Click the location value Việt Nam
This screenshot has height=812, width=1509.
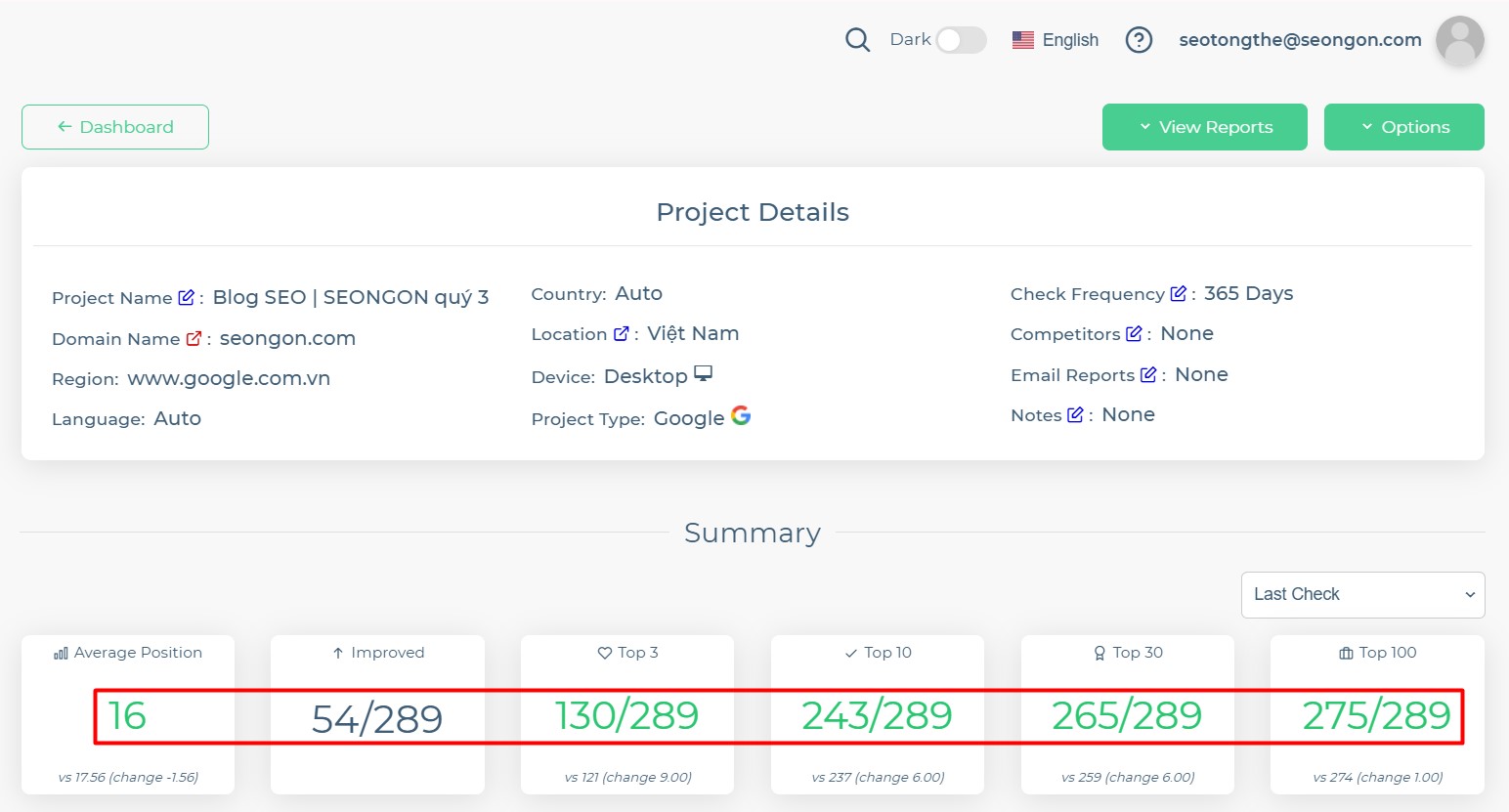pos(693,333)
